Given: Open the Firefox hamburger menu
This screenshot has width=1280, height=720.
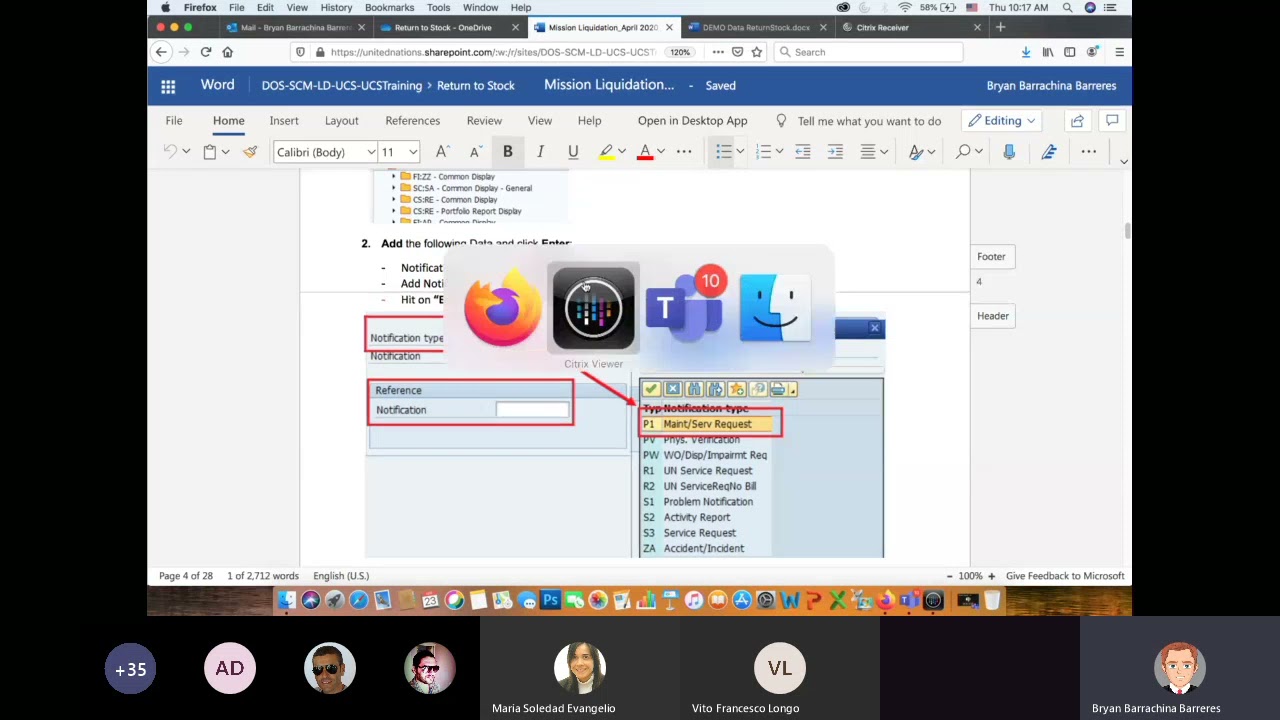Looking at the screenshot, I should tap(1119, 52).
